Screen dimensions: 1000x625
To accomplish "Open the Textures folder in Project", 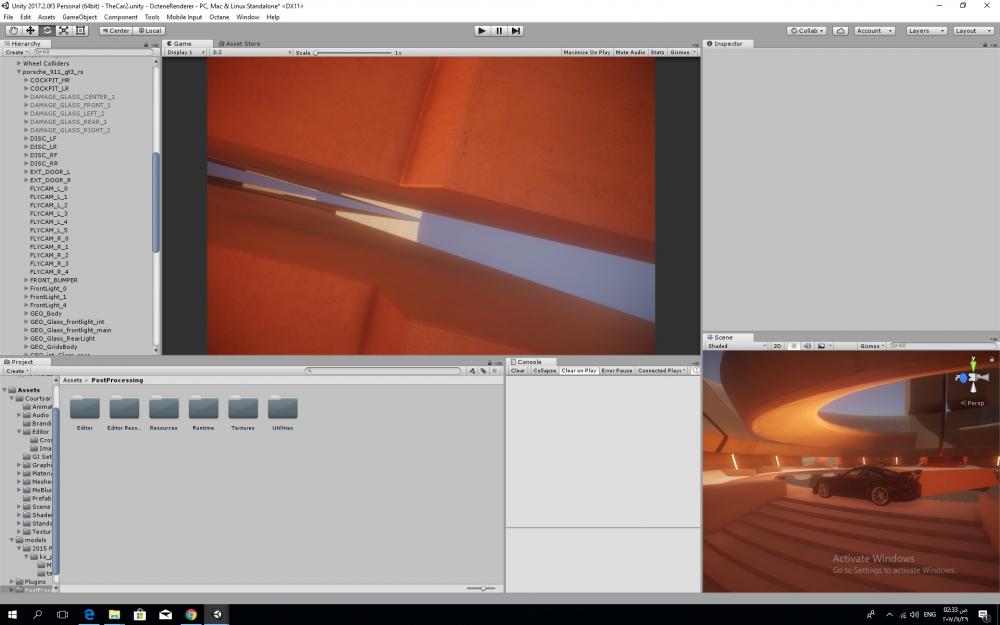I will [243, 409].
